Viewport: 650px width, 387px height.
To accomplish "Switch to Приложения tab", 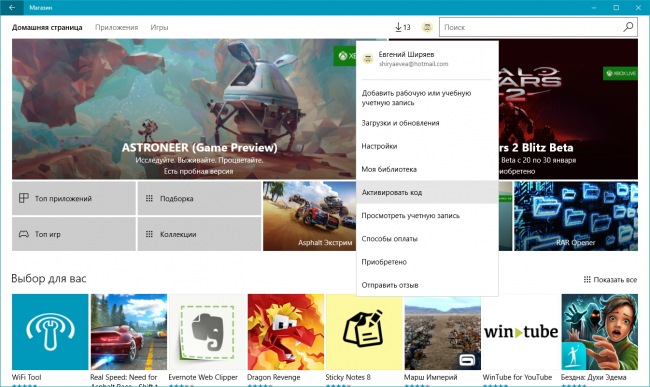I will pyautogui.click(x=116, y=27).
